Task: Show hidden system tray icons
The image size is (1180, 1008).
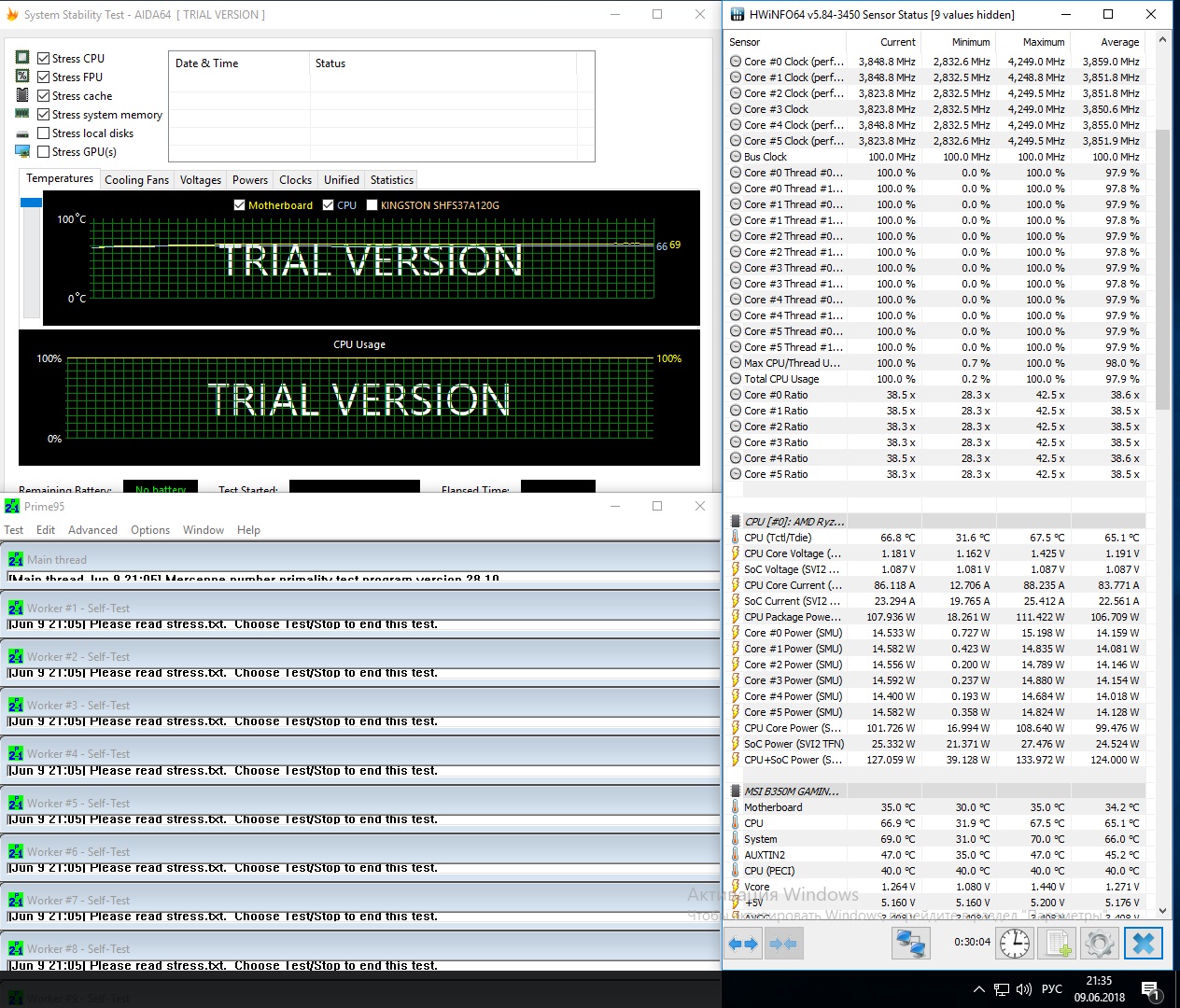Action: tap(978, 989)
